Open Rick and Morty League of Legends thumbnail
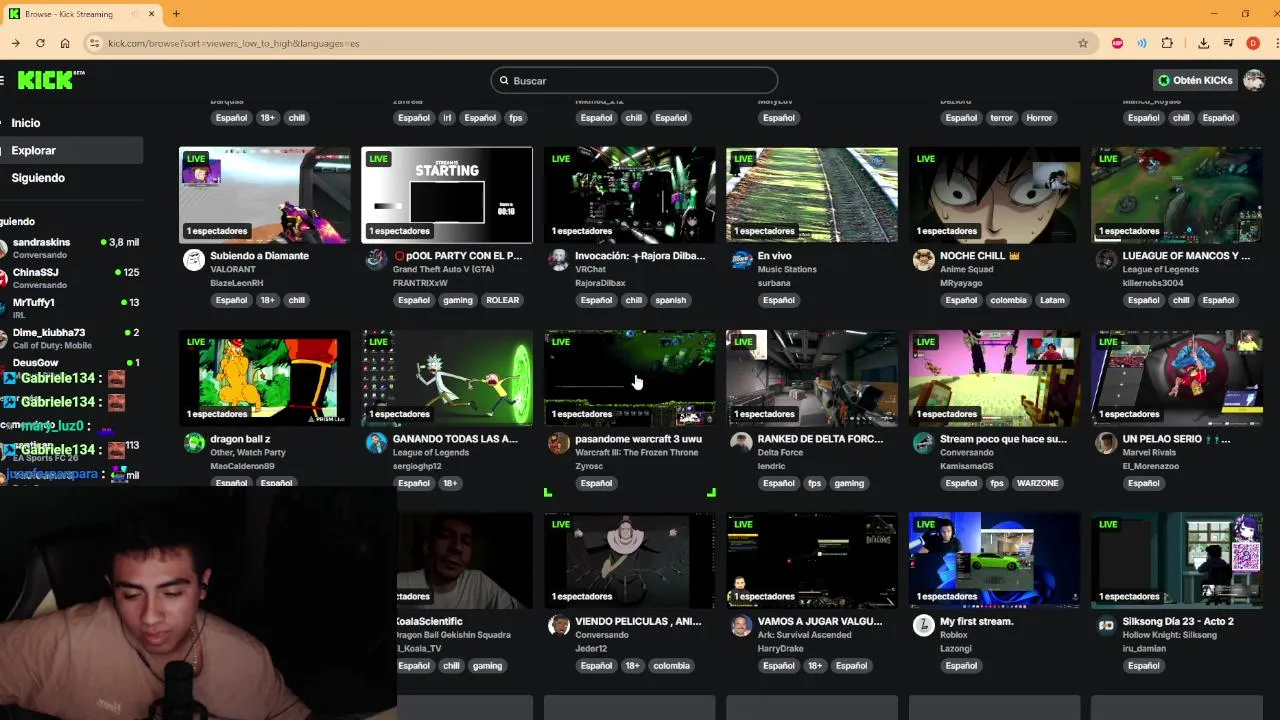This screenshot has height=720, width=1280. pos(447,378)
